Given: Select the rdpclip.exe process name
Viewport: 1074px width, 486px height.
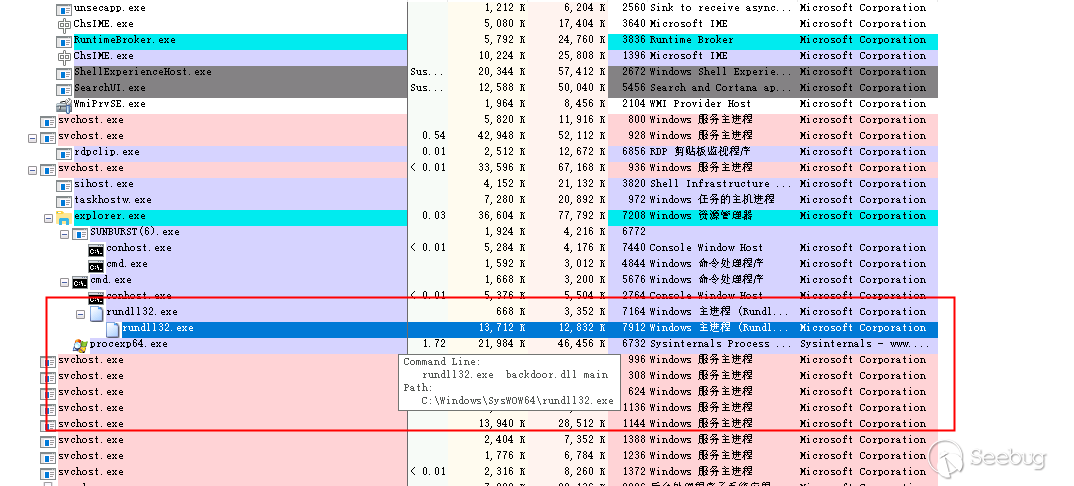Looking at the screenshot, I should [106, 152].
